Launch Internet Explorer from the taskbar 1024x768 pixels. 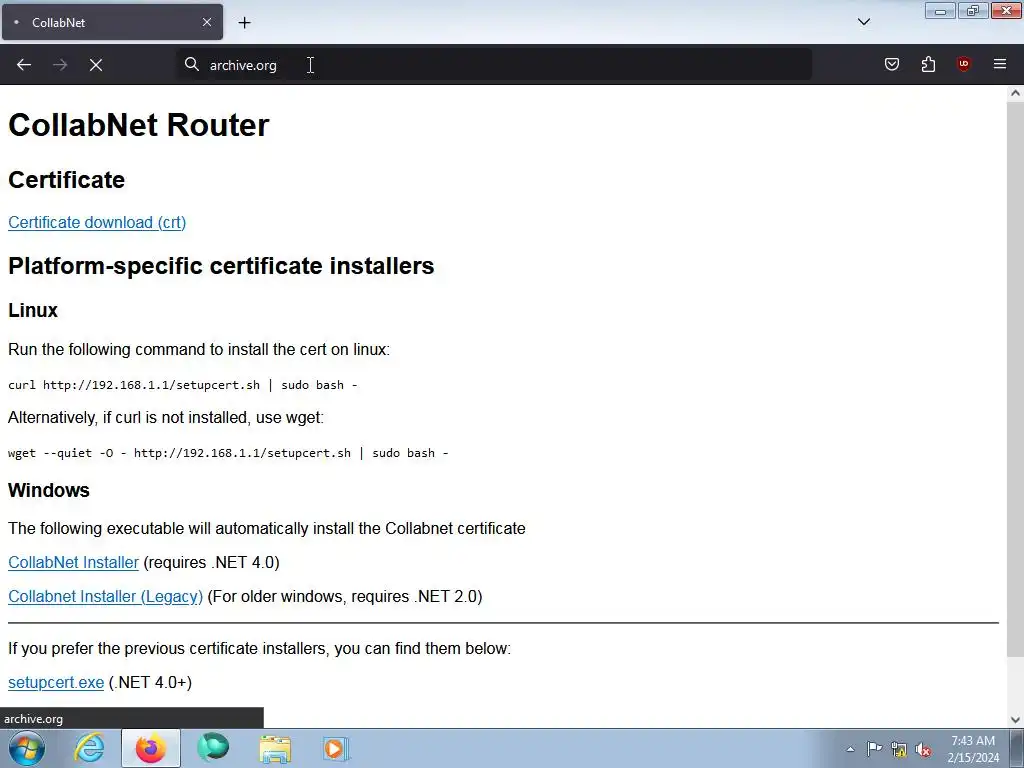coord(89,748)
